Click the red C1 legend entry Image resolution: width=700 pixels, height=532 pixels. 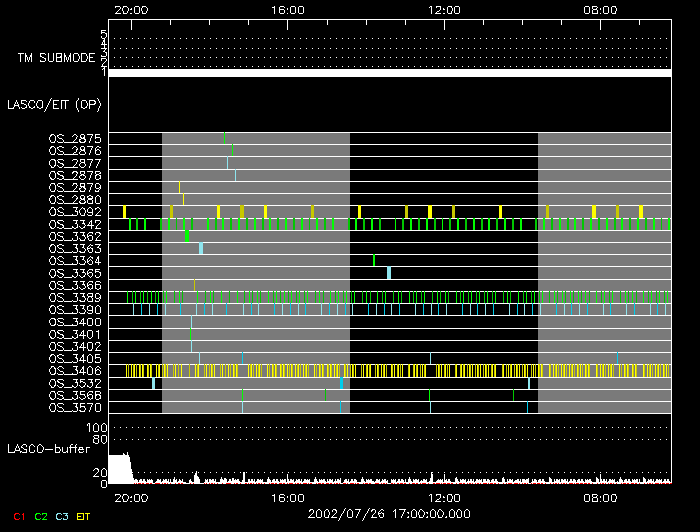(x=19, y=517)
